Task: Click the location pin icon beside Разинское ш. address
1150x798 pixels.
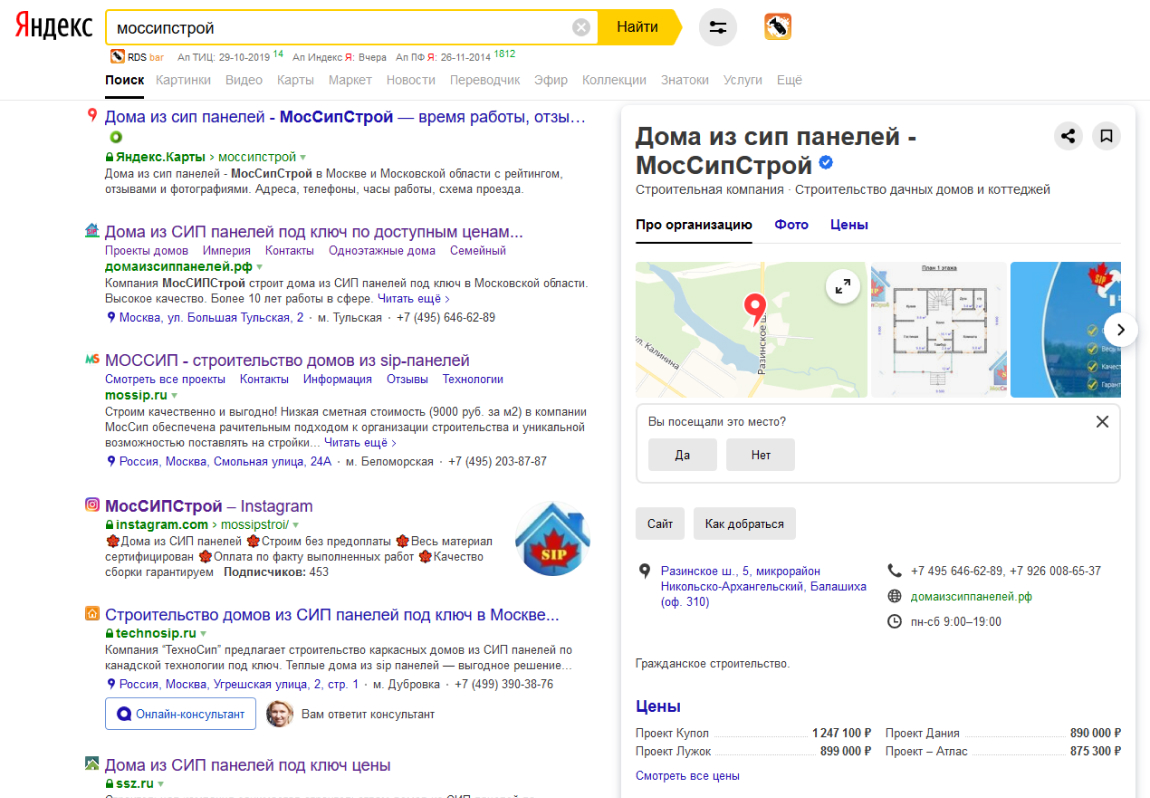Action: click(x=644, y=571)
